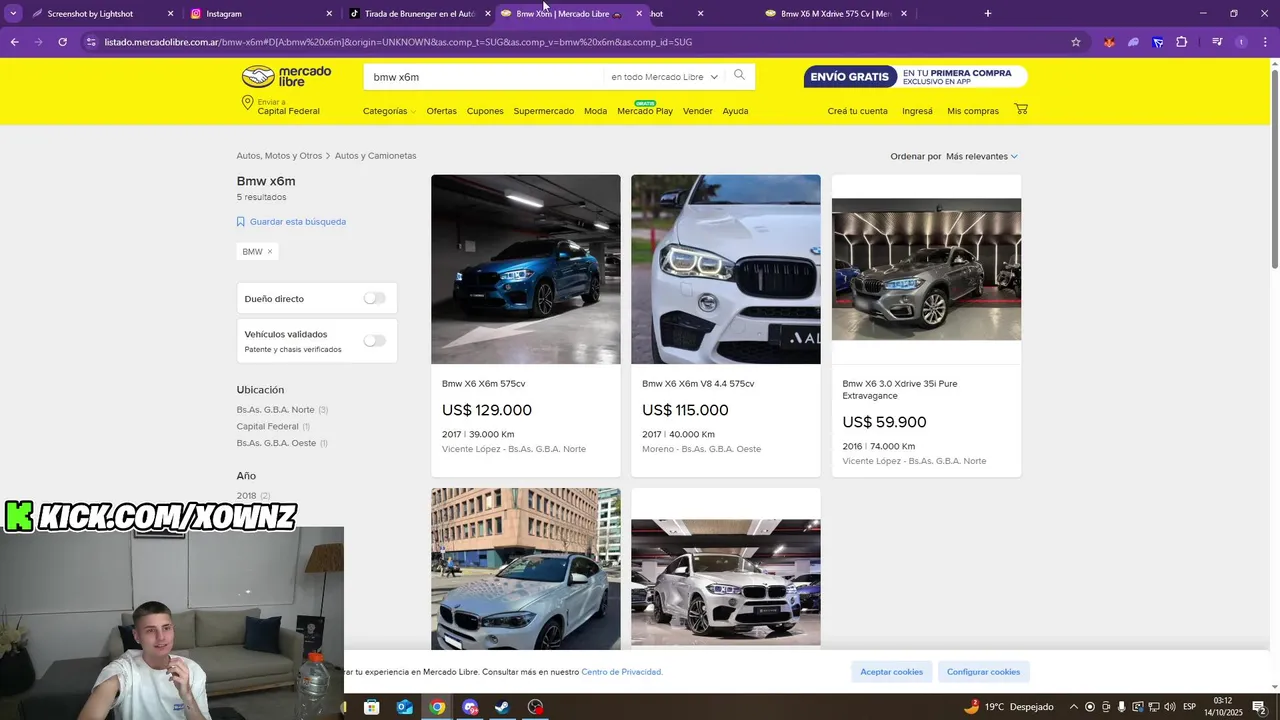Viewport: 1280px width, 720px height.
Task: Click Ayuda in the navigation bar
Action: tap(735, 111)
